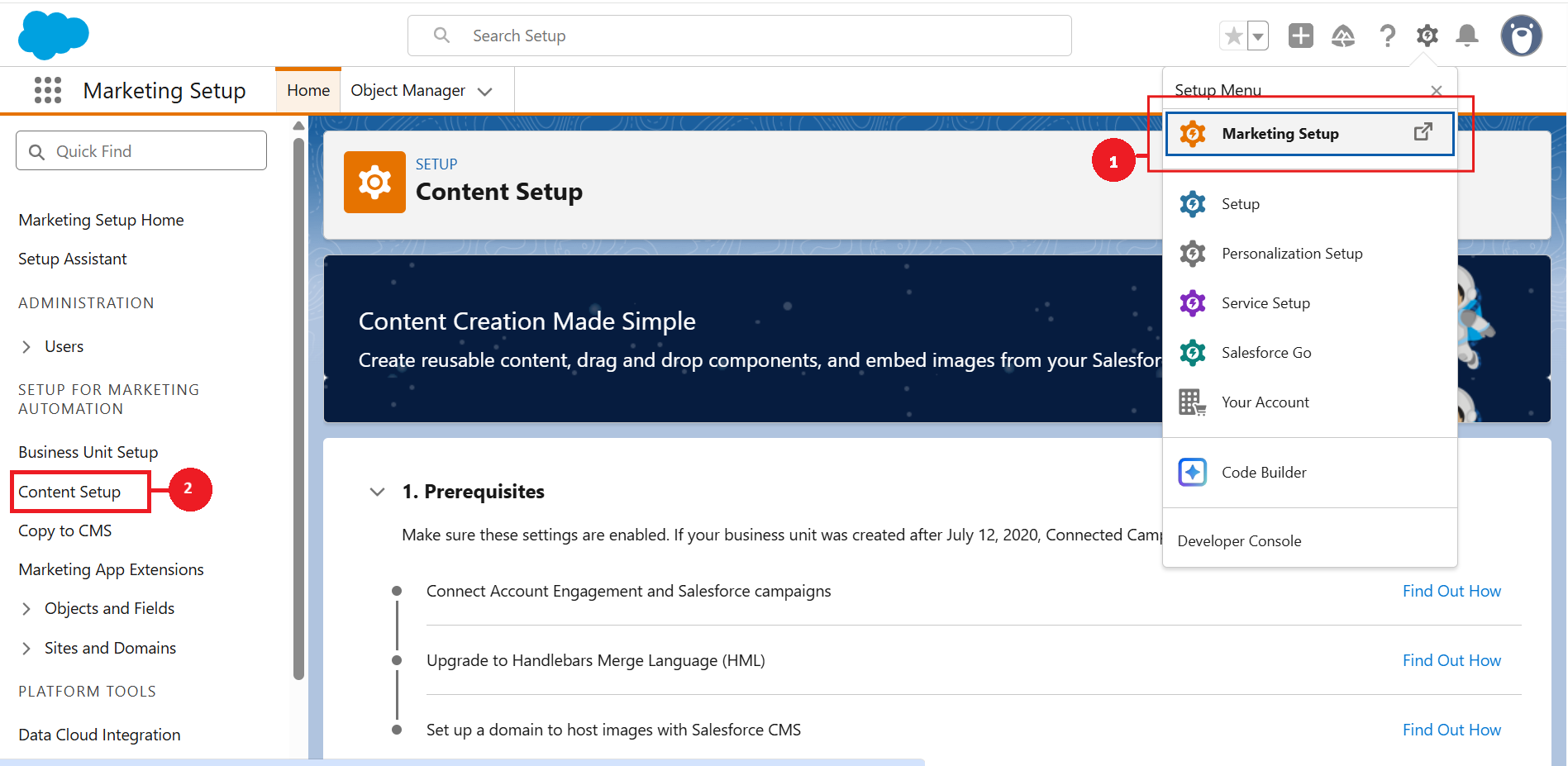Click the Salesforce cloud logo
1568x766 pixels.
pyautogui.click(x=54, y=36)
